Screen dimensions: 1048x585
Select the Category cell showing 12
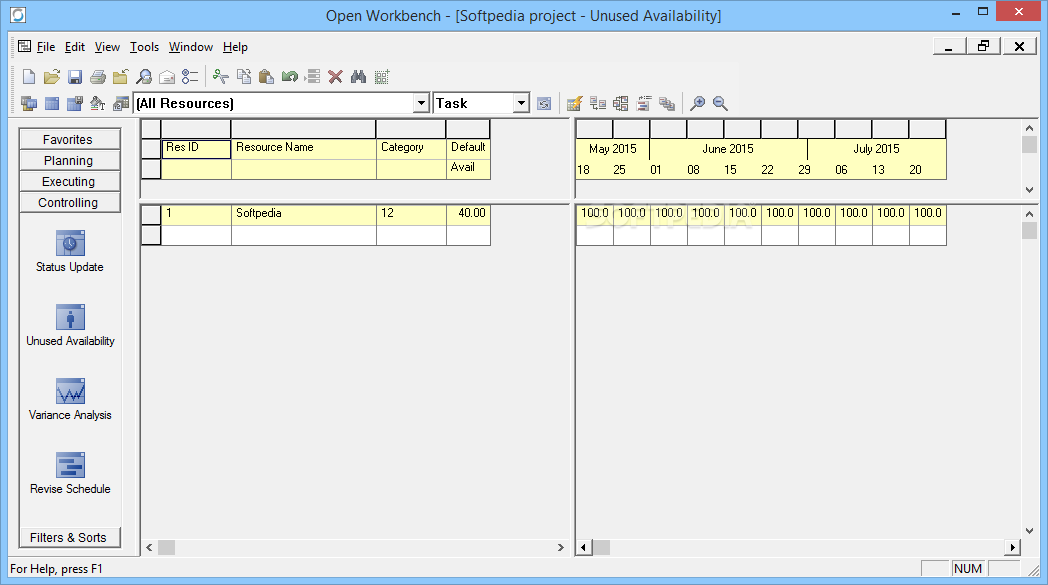tap(411, 214)
